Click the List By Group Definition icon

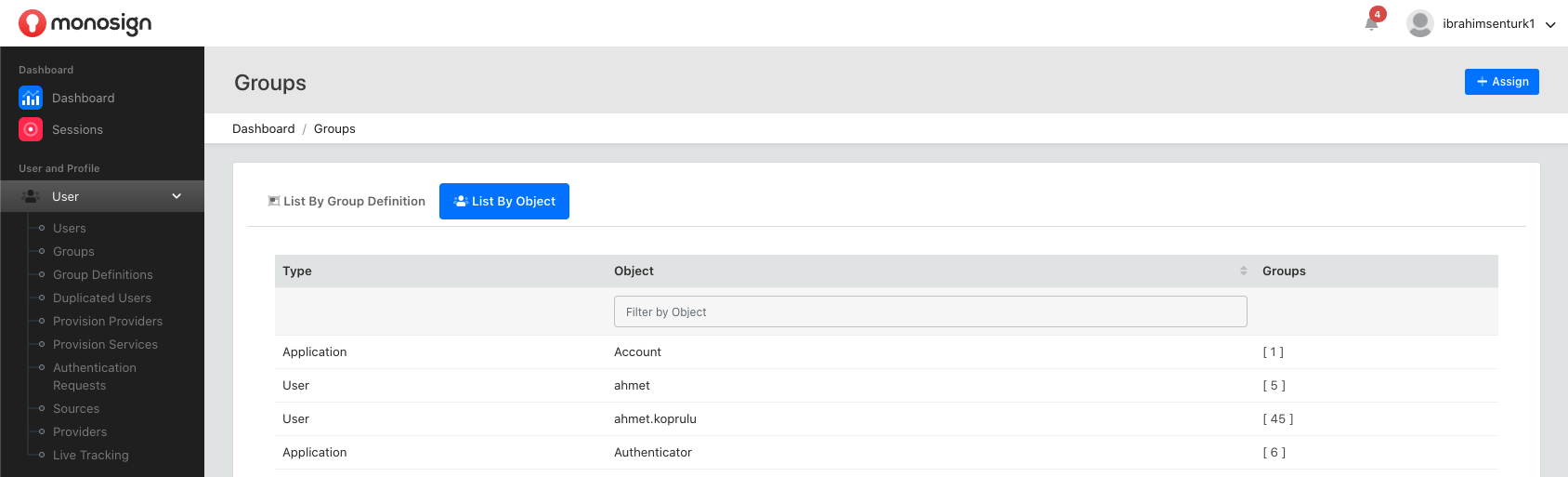pos(274,201)
